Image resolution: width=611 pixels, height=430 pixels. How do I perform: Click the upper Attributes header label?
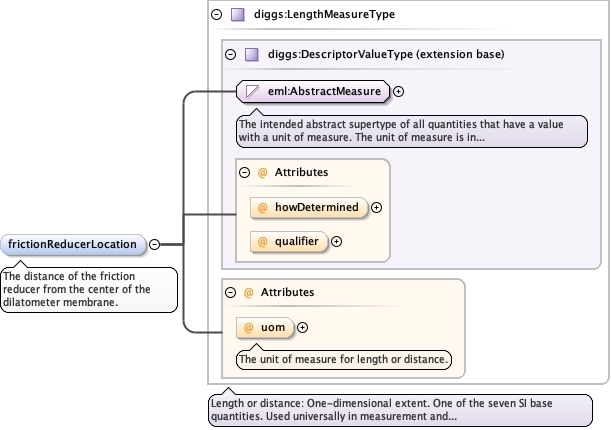point(301,173)
